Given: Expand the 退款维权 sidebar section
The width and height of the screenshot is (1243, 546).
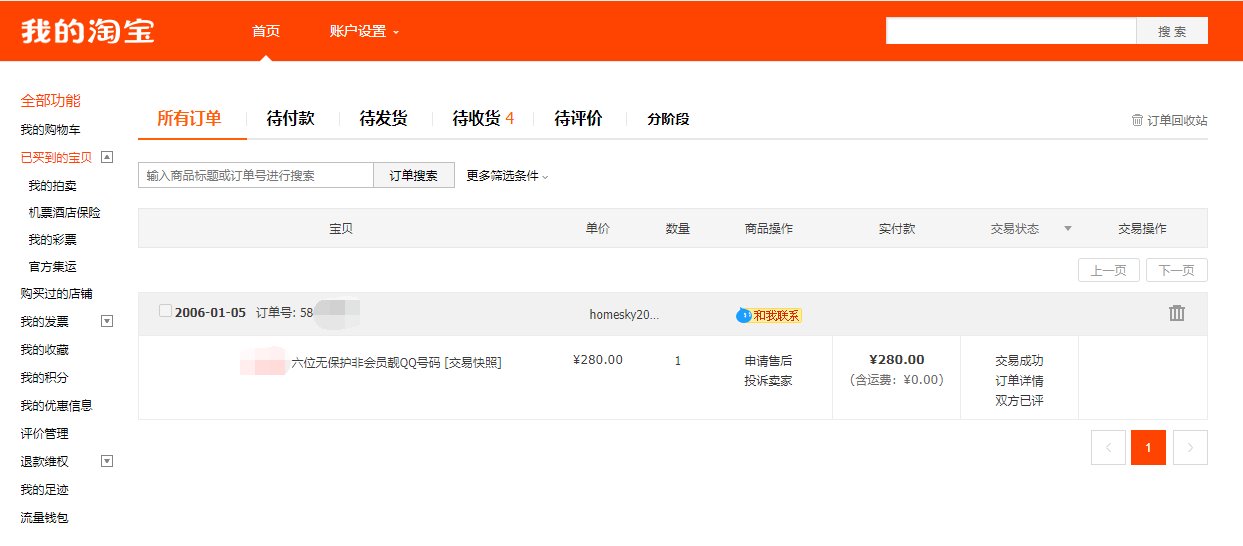Looking at the screenshot, I should coord(107,461).
